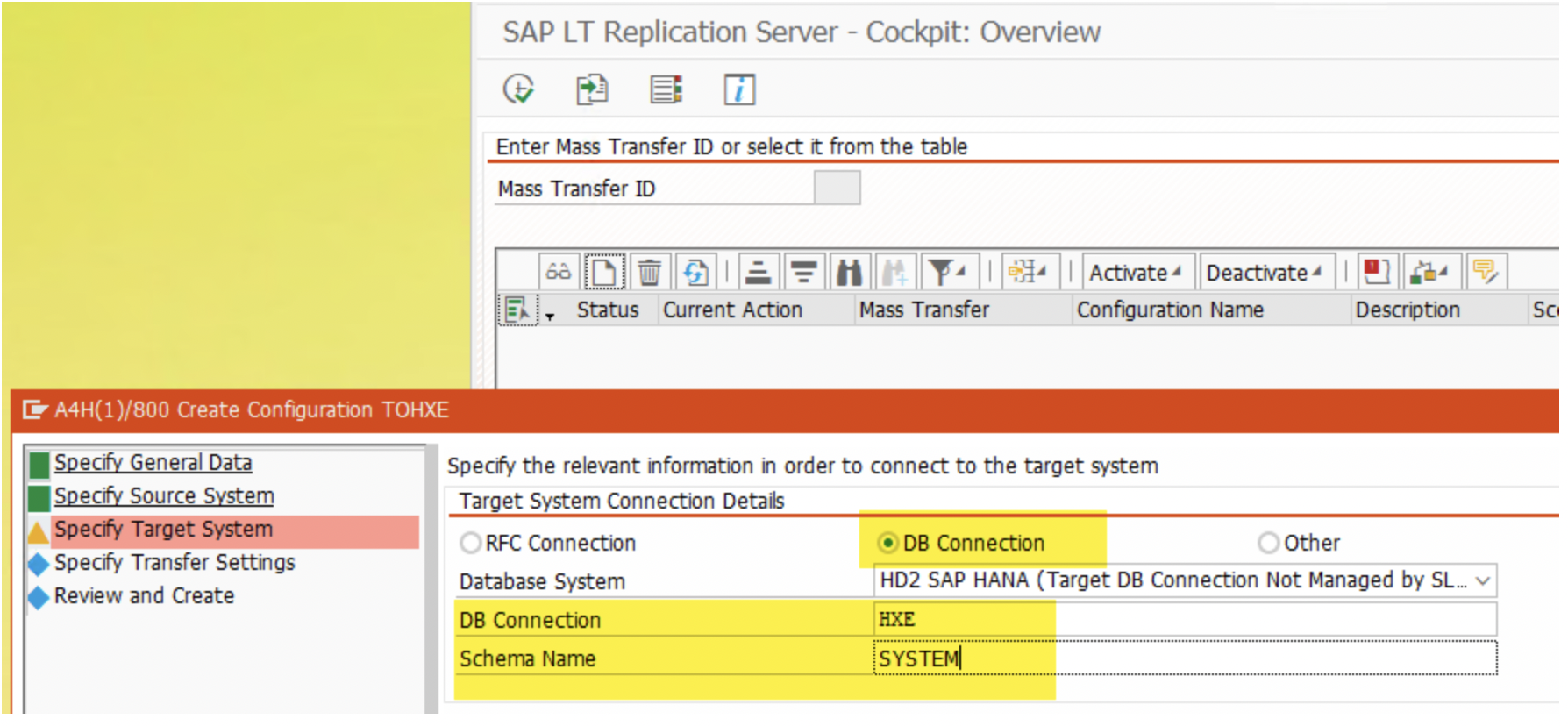This screenshot has width=1568, height=726.
Task: Open the list overview icon in top toolbar
Action: tap(666, 89)
